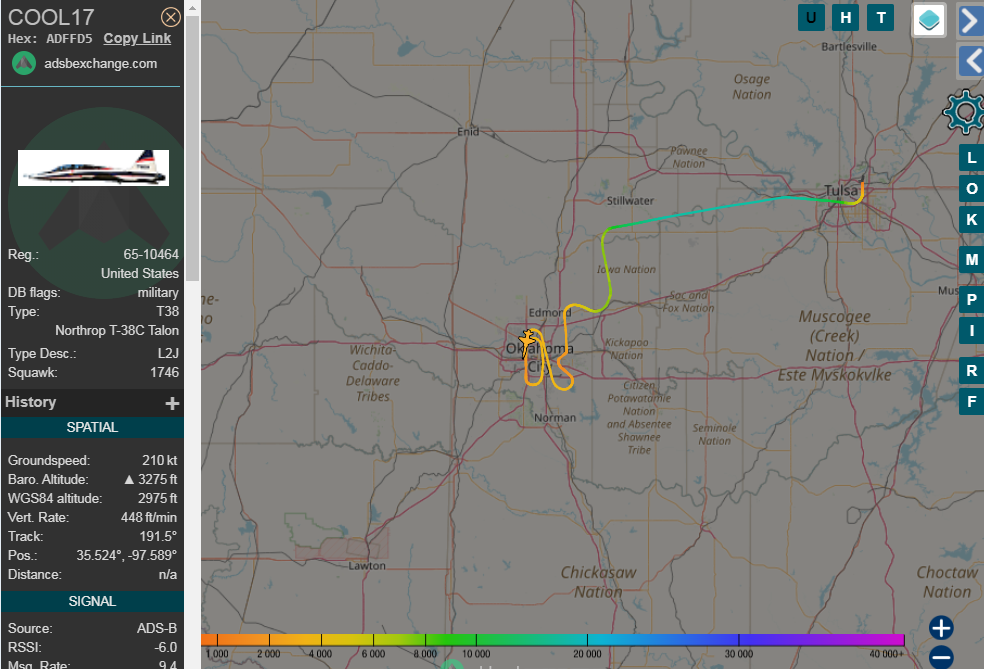This screenshot has width=984, height=669.
Task: Click the track value 191.5°
Action: (x=158, y=537)
